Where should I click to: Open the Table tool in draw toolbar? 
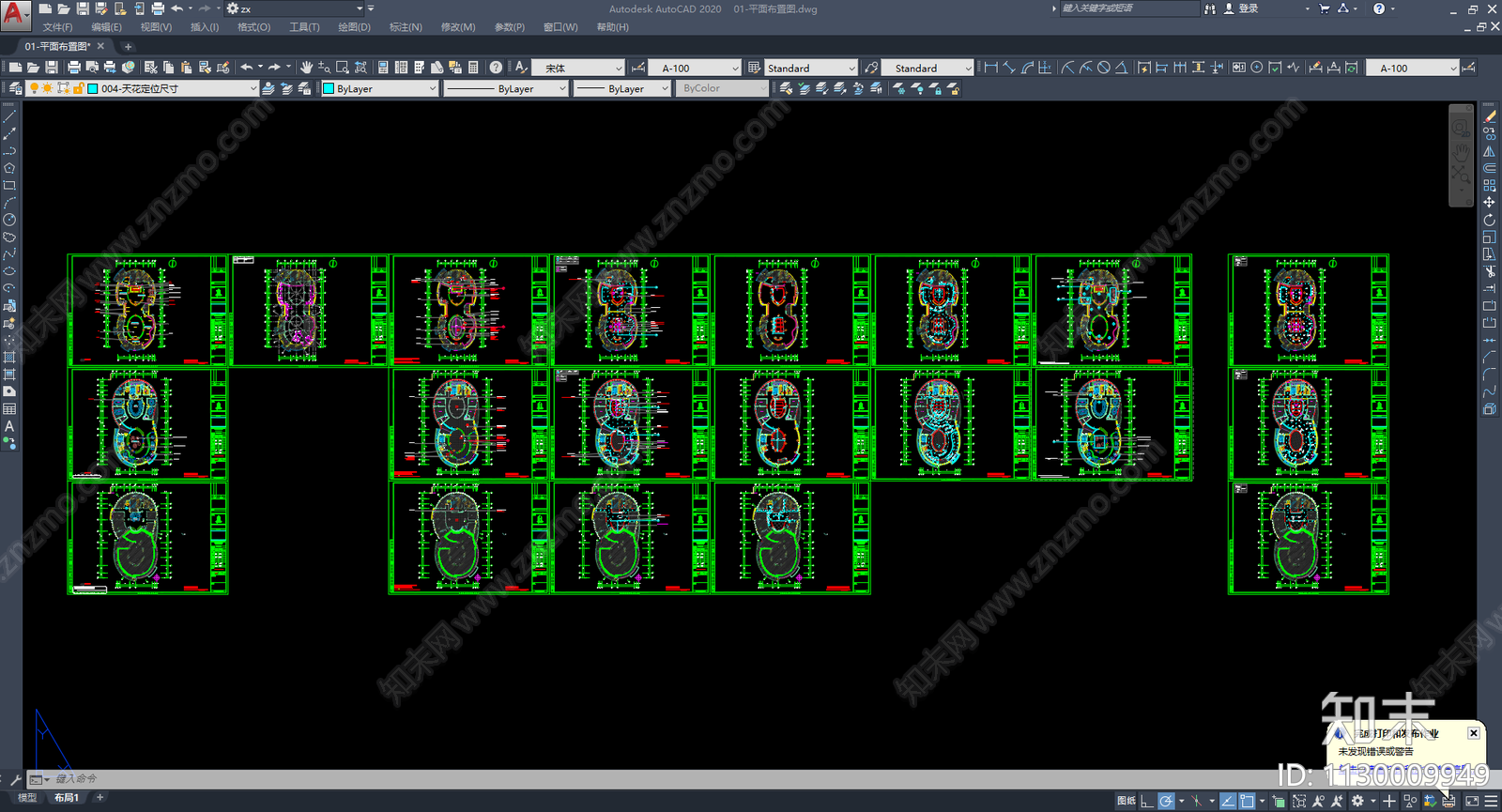9,409
